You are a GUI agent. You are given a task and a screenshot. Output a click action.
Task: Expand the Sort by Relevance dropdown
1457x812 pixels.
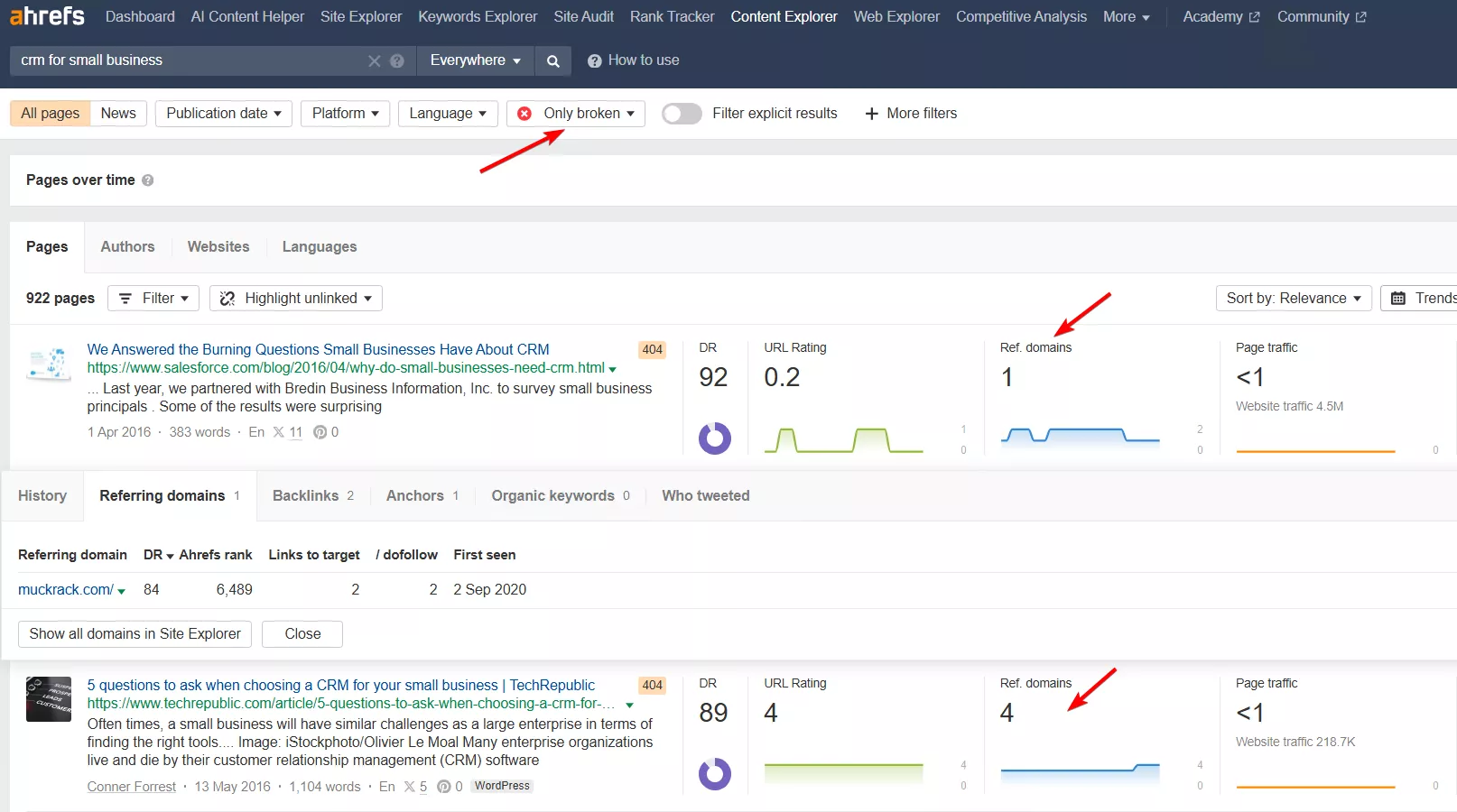tap(1293, 299)
